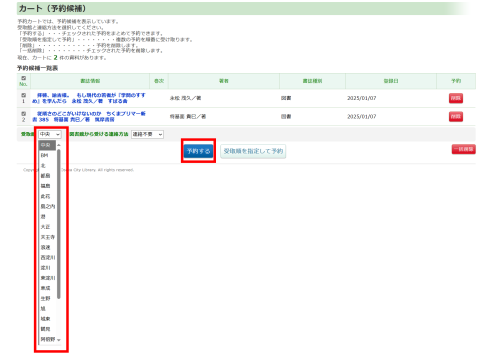Choose 浪速 from the library list
The image size is (500, 364).
(x=47, y=247)
